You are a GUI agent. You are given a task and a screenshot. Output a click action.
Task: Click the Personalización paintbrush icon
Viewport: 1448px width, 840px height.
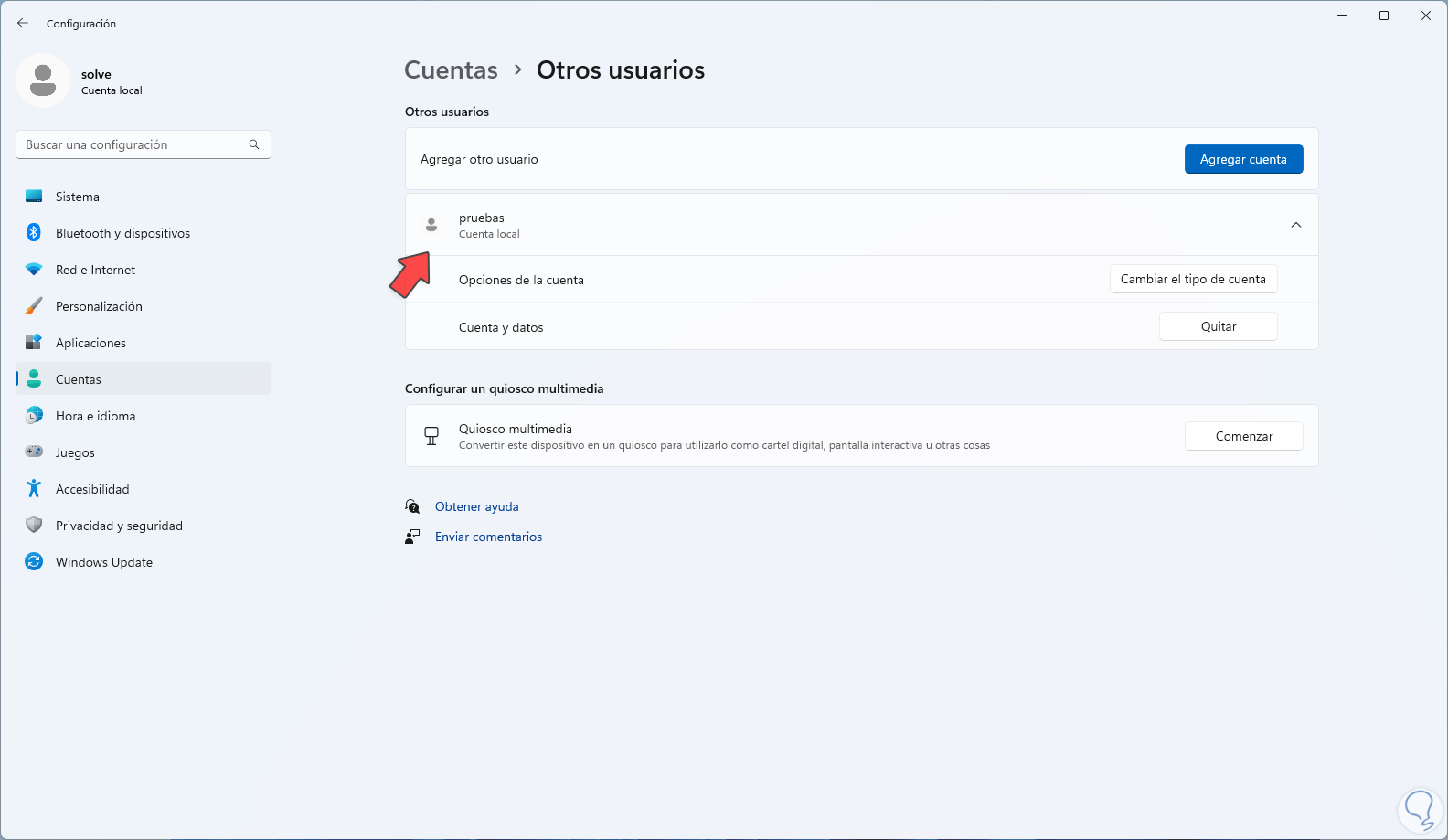[34, 306]
